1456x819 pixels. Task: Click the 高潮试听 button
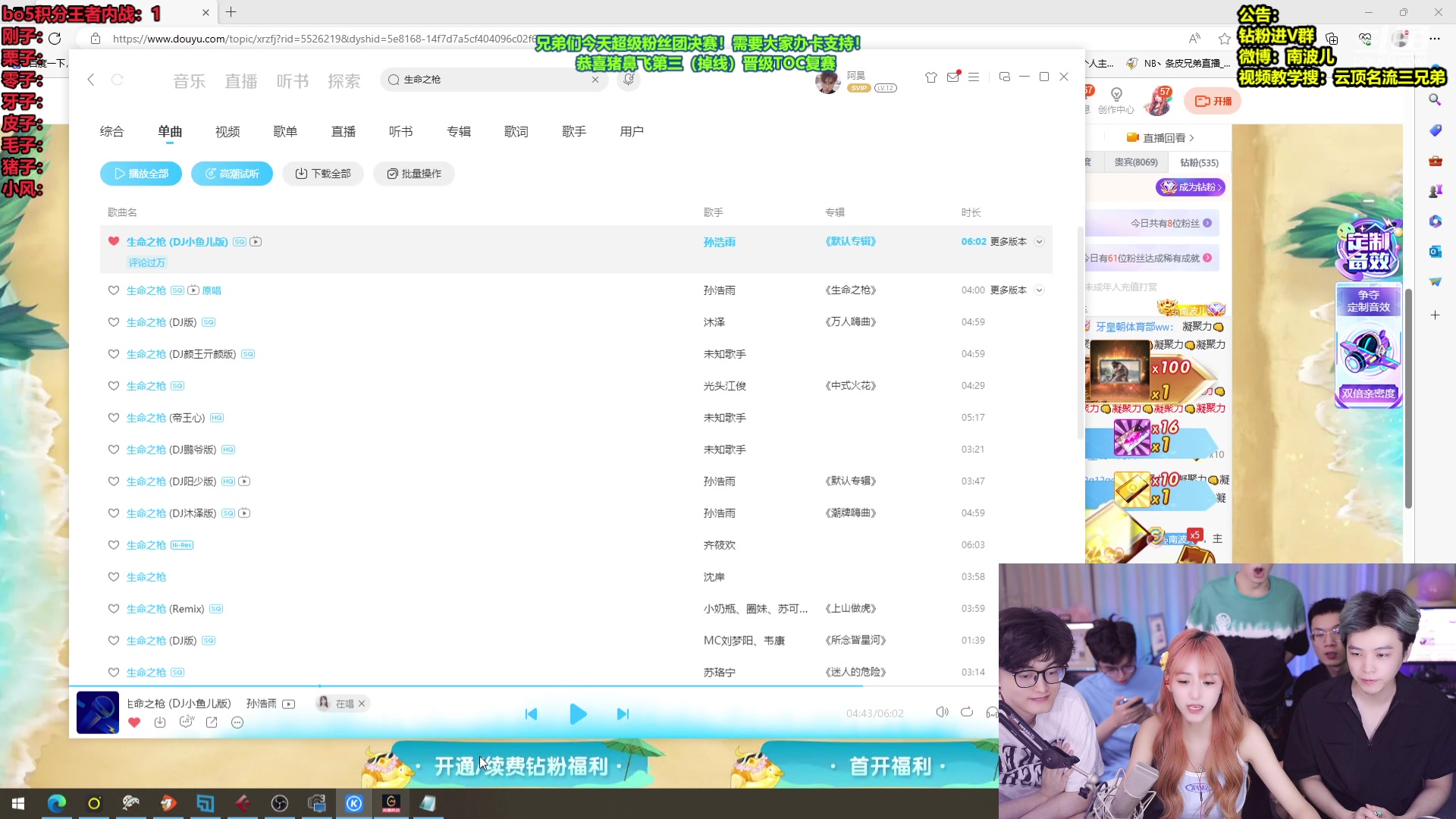(x=232, y=174)
